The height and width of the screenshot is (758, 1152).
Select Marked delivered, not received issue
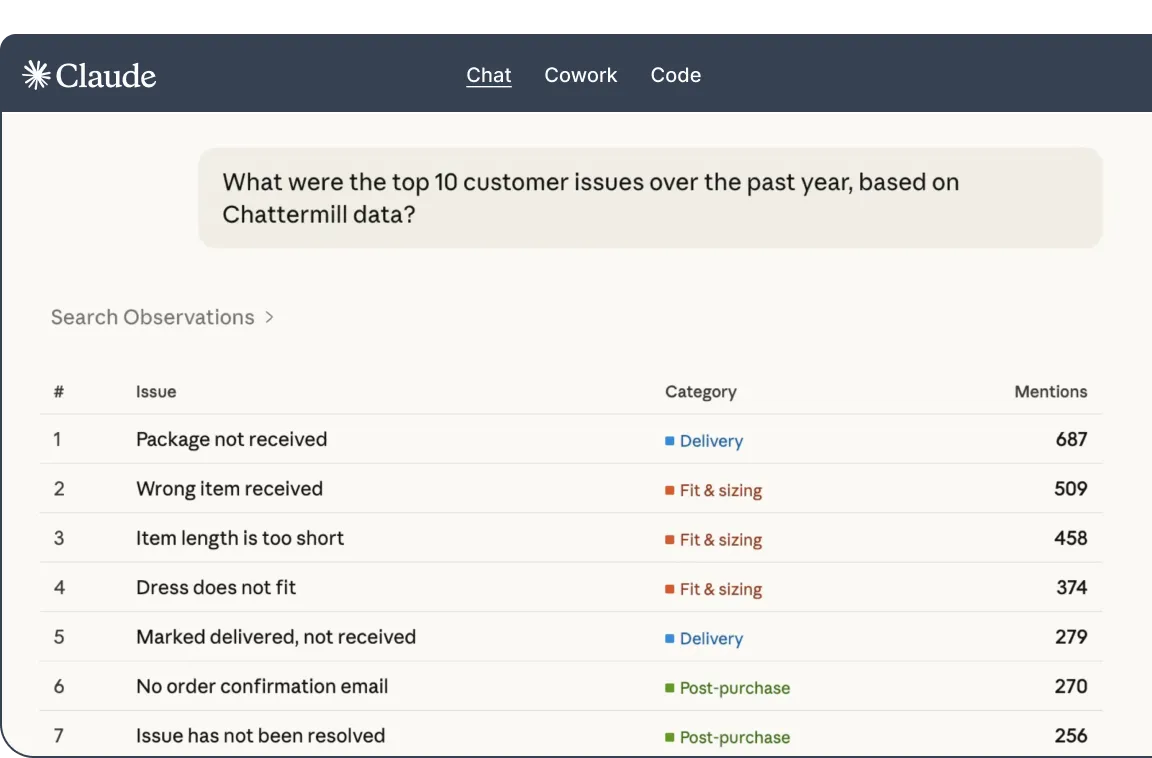click(276, 636)
